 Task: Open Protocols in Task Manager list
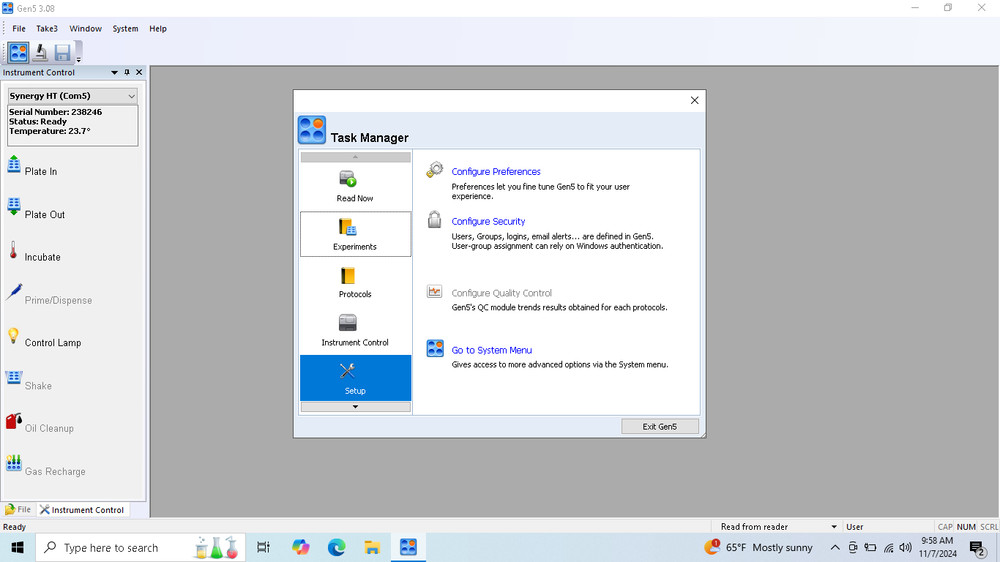[355, 283]
